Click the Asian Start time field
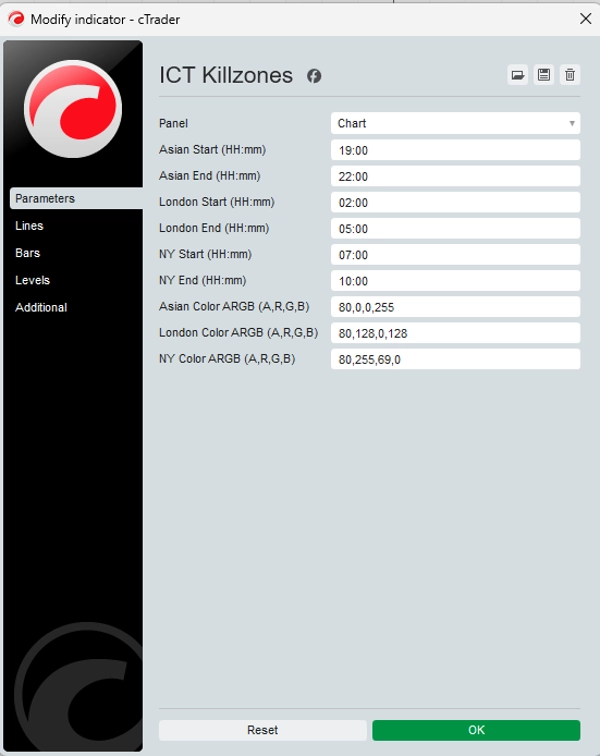The image size is (600, 756). point(455,150)
